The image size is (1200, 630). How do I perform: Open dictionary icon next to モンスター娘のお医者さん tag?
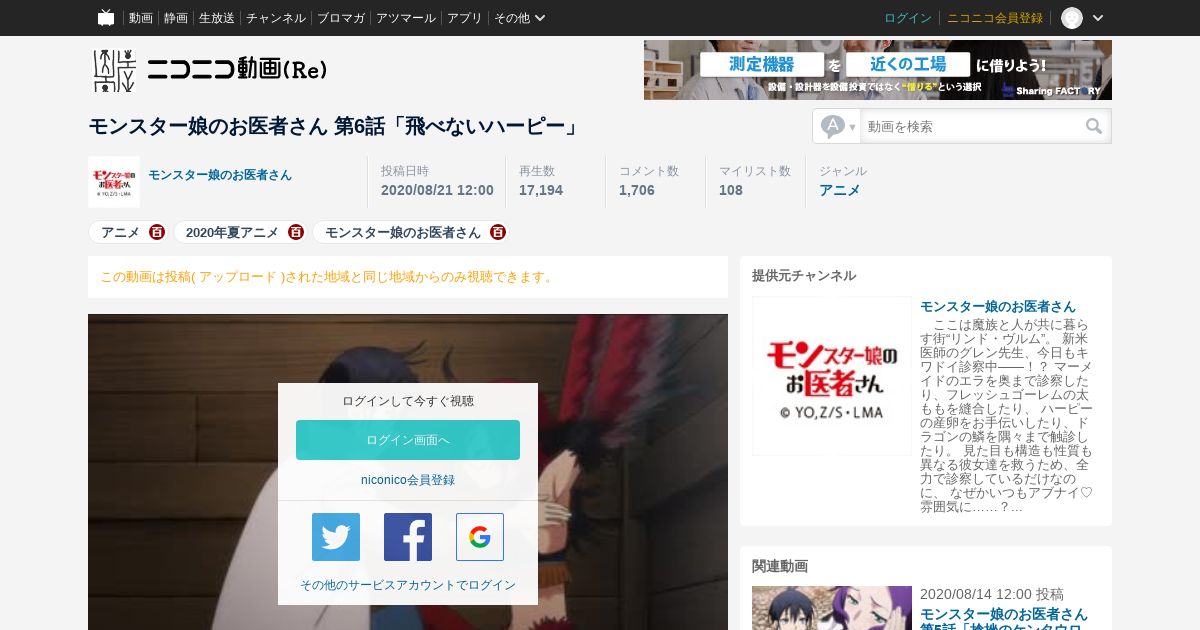coord(498,232)
